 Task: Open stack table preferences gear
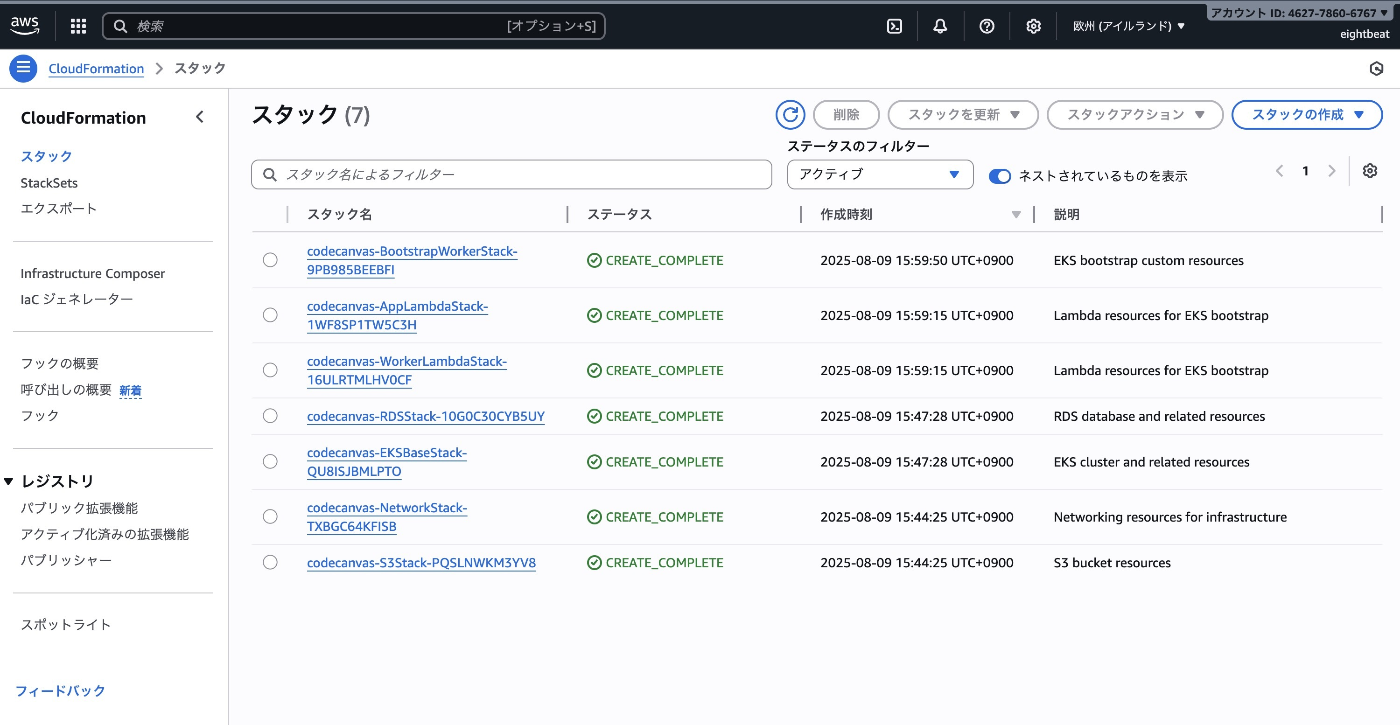pyautogui.click(x=1370, y=171)
